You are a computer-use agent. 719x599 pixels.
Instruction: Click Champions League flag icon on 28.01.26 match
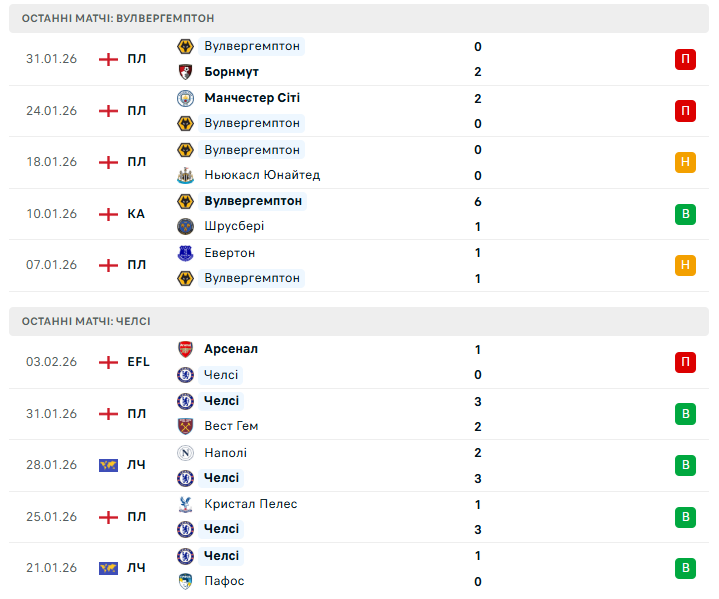[108, 465]
